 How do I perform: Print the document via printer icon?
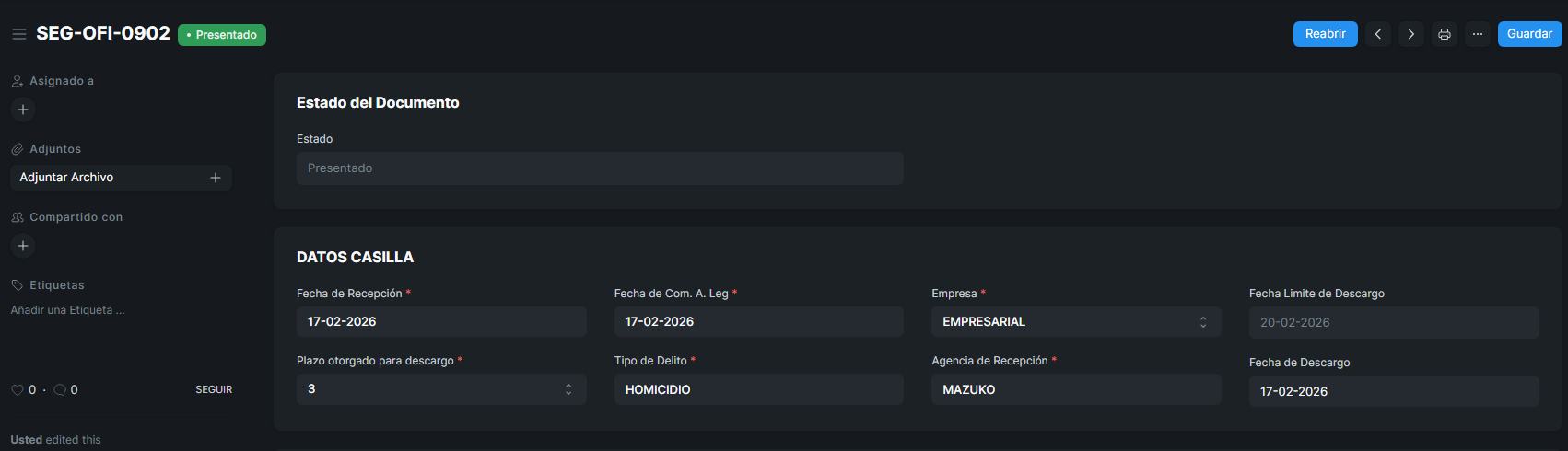(x=1445, y=34)
